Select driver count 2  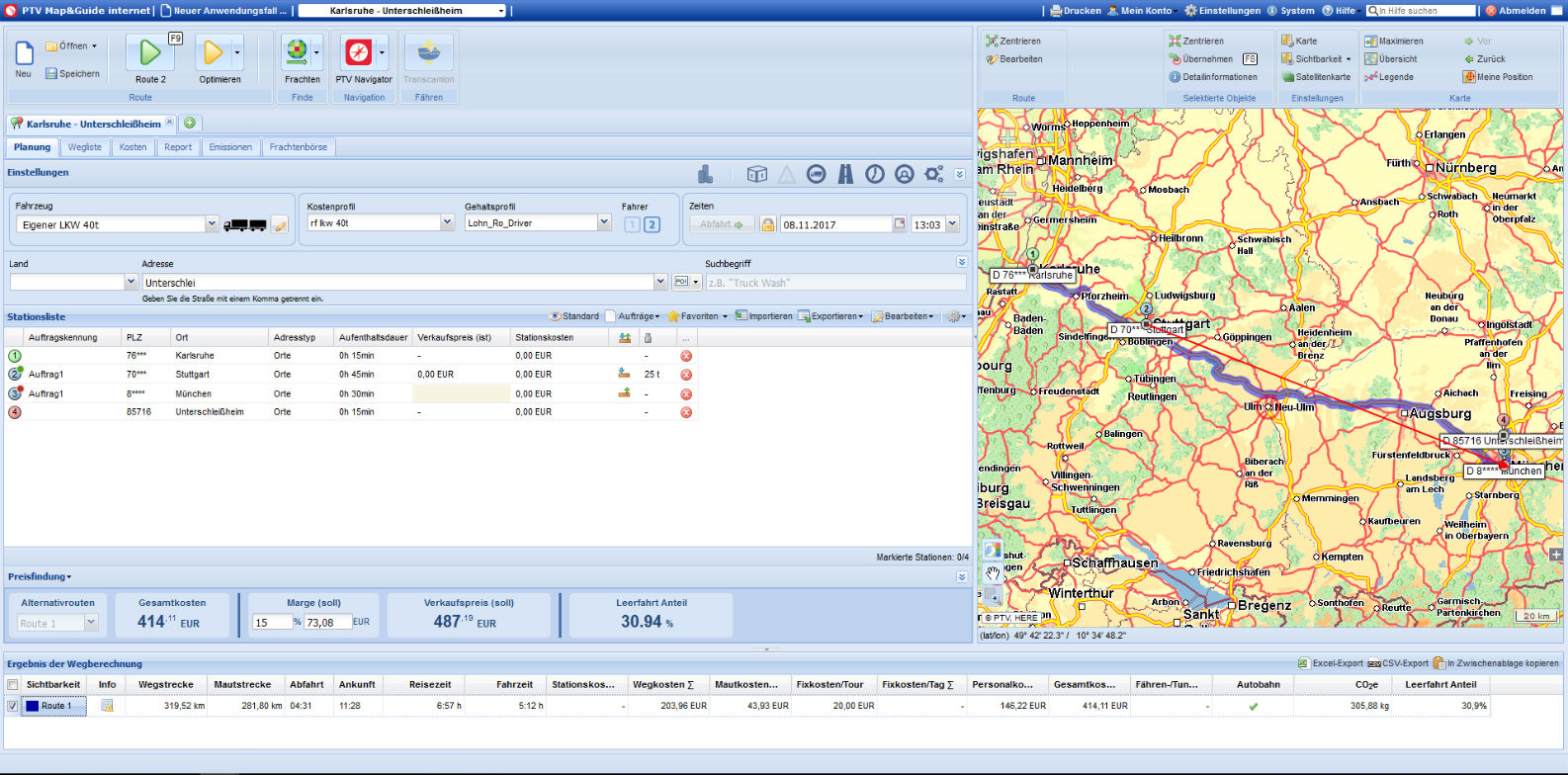[x=652, y=224]
